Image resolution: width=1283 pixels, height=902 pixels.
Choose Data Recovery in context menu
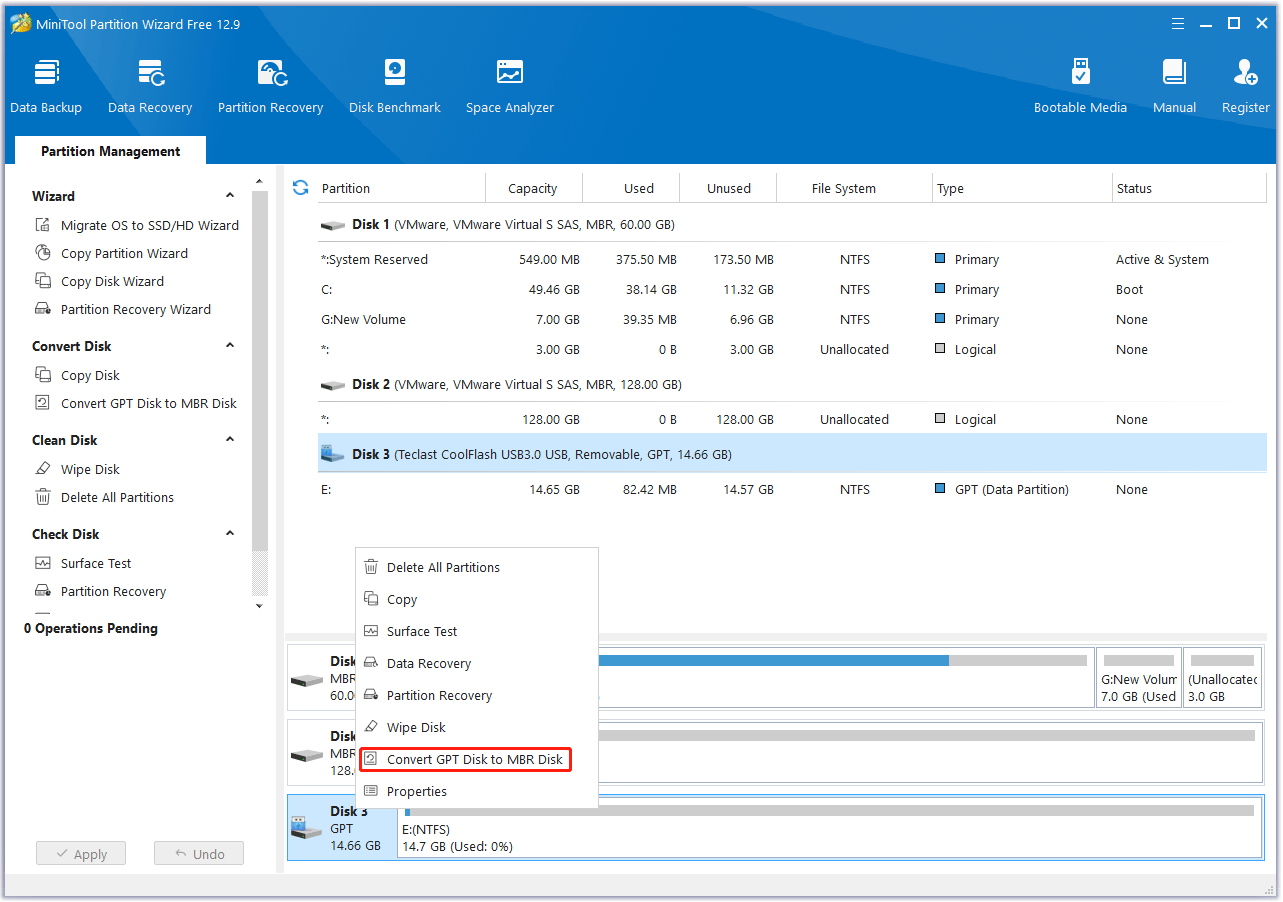point(477,663)
